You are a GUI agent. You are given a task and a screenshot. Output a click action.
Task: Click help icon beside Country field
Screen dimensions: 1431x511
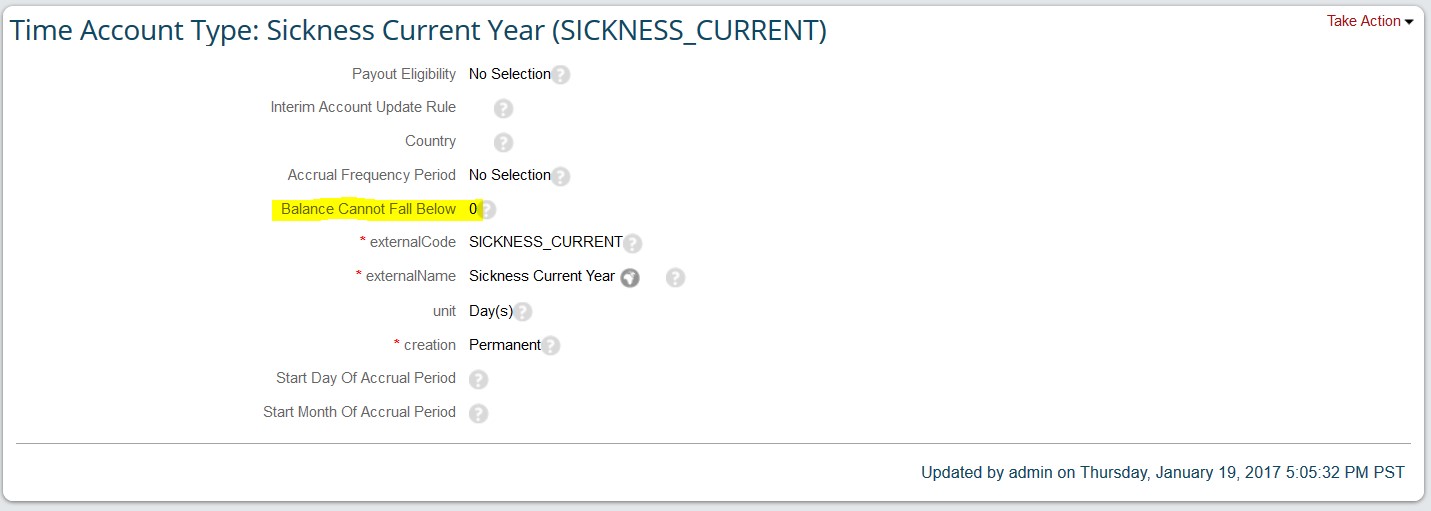pyautogui.click(x=504, y=143)
